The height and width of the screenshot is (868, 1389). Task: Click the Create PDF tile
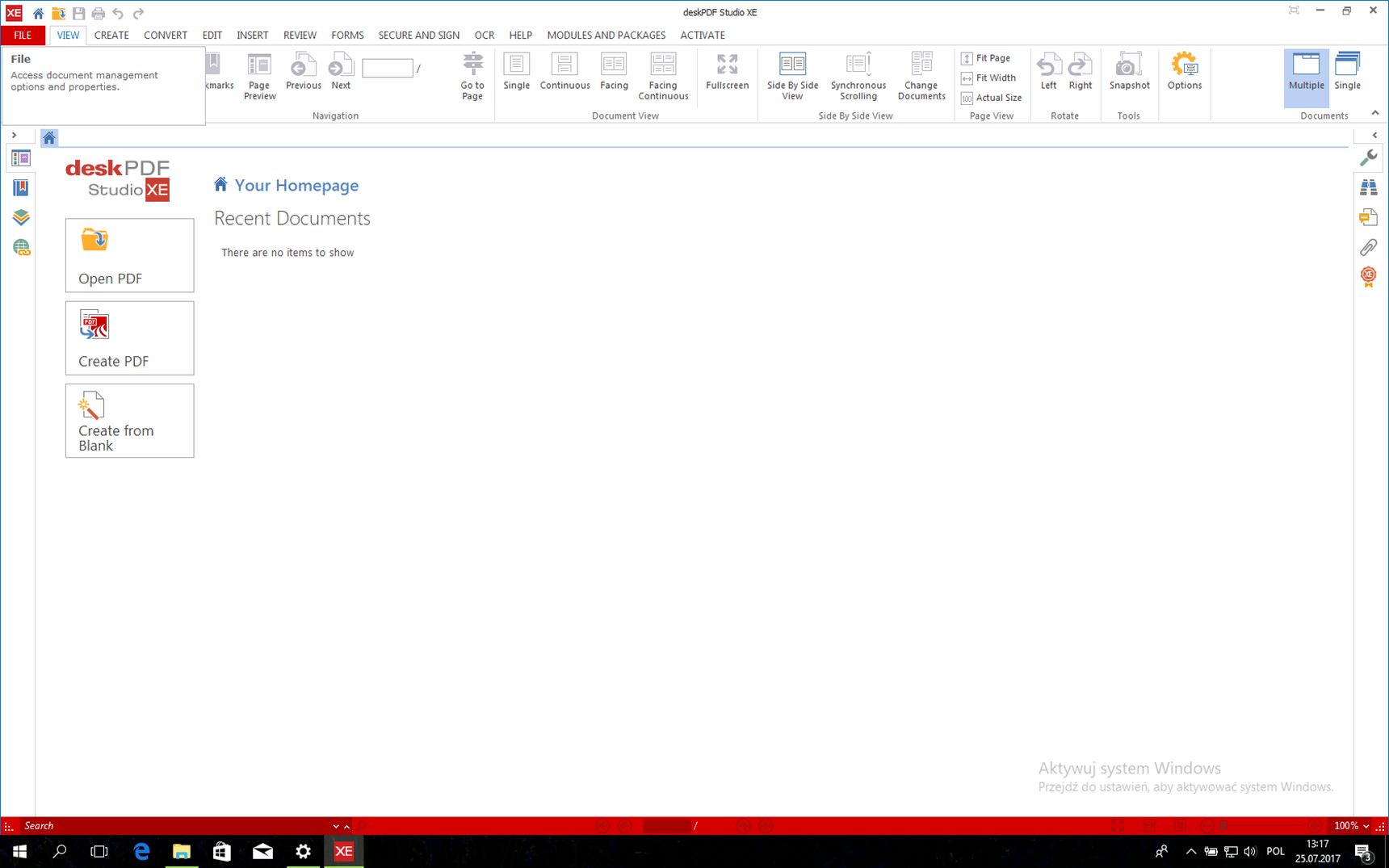[x=129, y=338]
